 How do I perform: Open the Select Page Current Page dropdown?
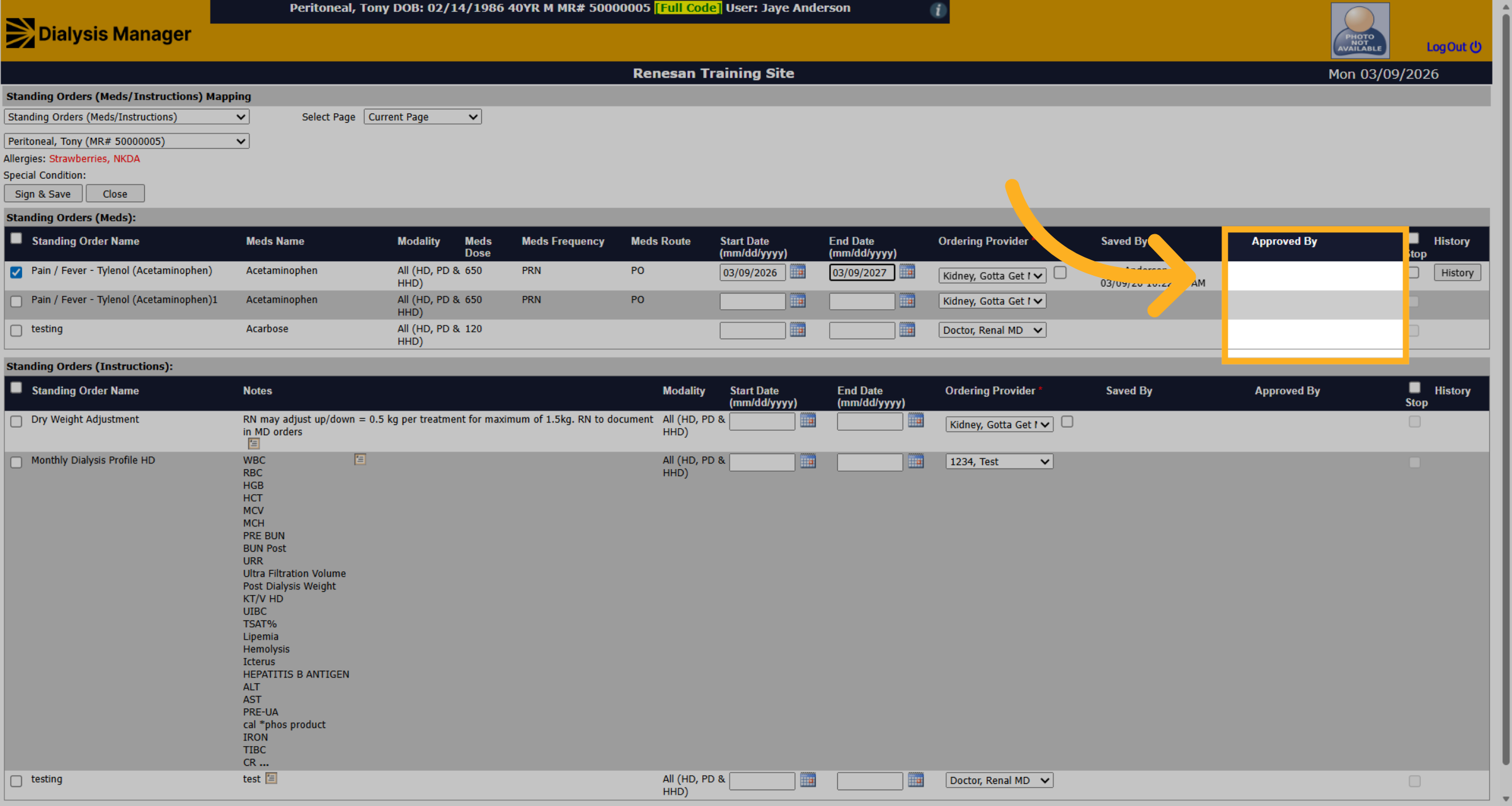(x=423, y=117)
